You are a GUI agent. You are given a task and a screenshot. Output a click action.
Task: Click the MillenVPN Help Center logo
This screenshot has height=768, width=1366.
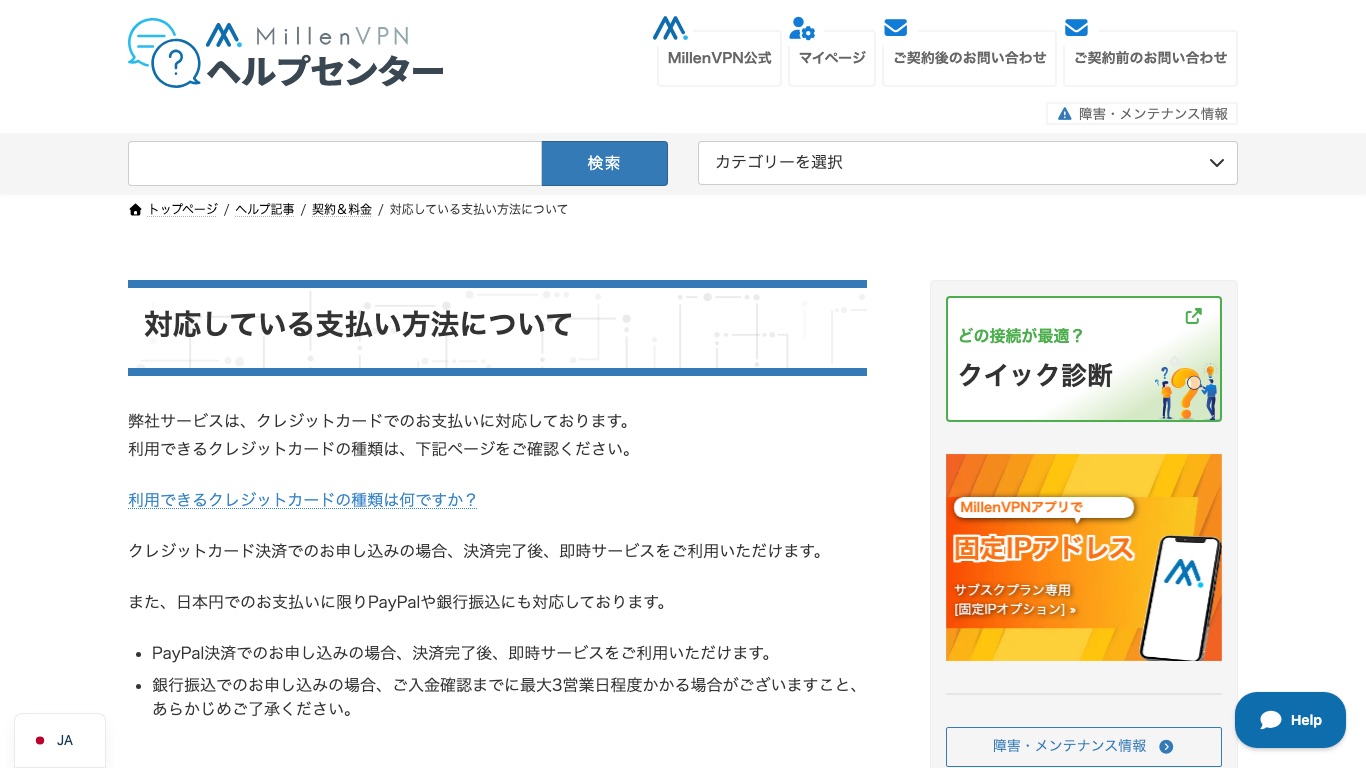pos(286,54)
